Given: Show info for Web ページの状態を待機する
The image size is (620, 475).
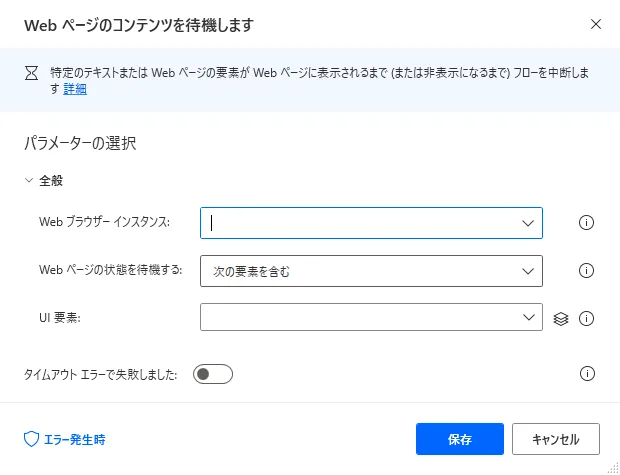Looking at the screenshot, I should coord(587,271).
